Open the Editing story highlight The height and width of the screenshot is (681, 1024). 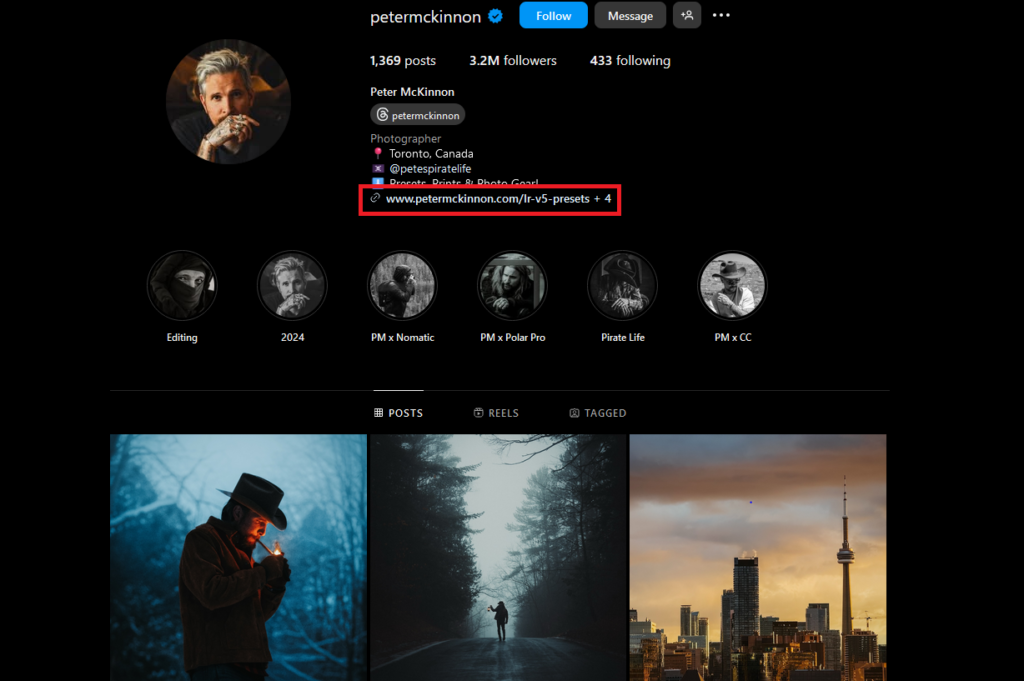pyautogui.click(x=182, y=285)
